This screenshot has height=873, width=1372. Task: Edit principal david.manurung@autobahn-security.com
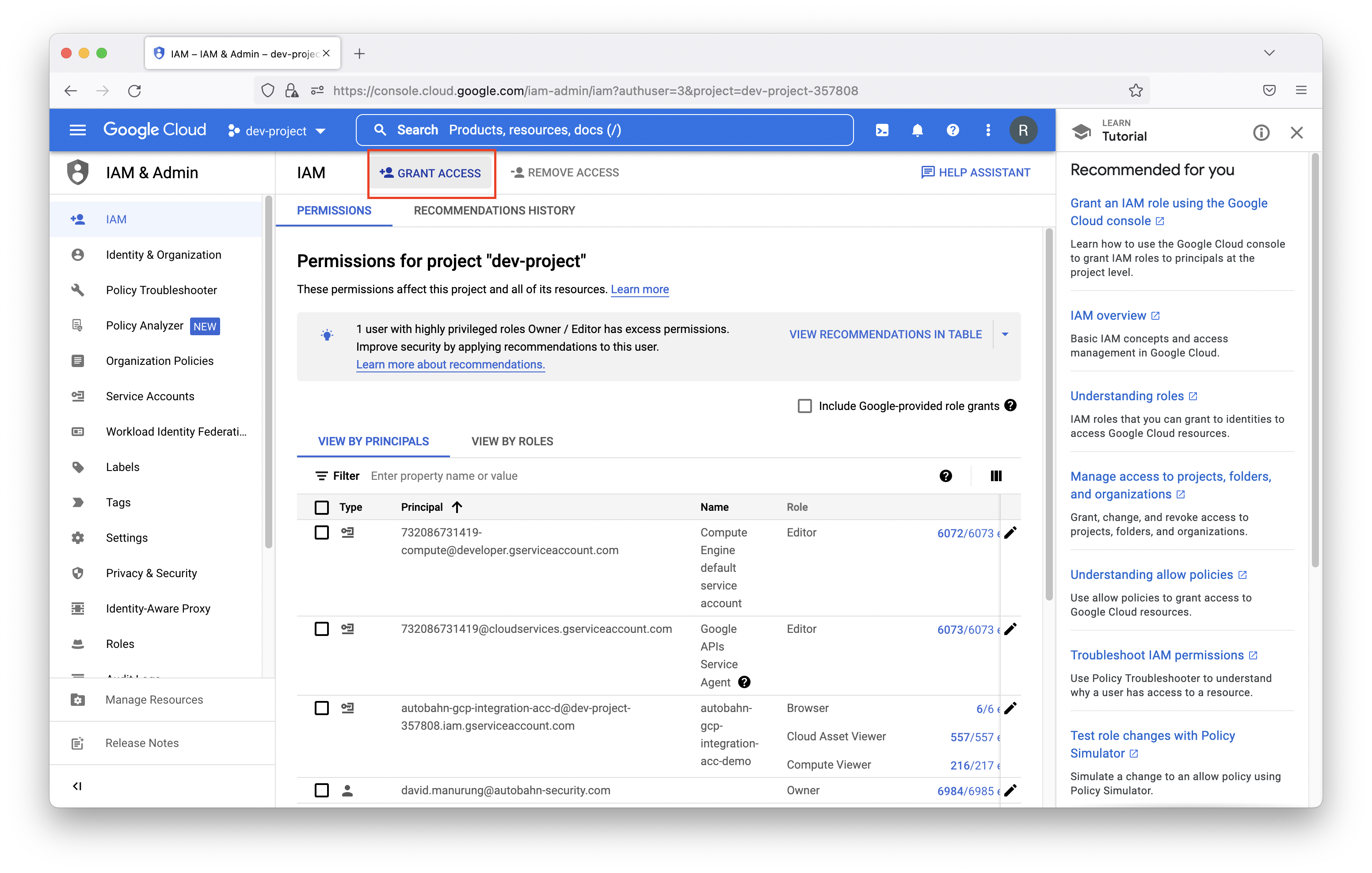click(1010, 790)
